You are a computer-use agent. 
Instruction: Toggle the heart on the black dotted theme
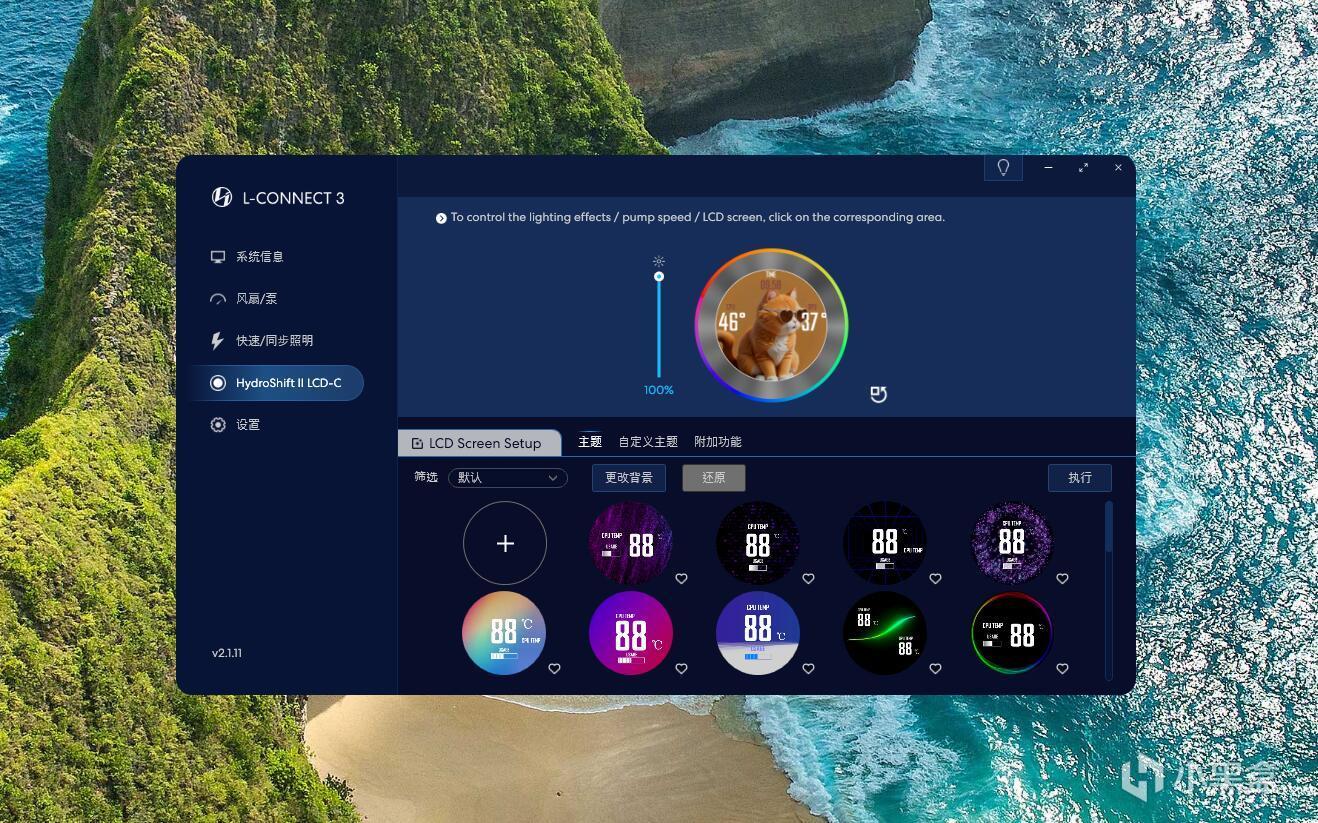pyautogui.click(x=808, y=578)
